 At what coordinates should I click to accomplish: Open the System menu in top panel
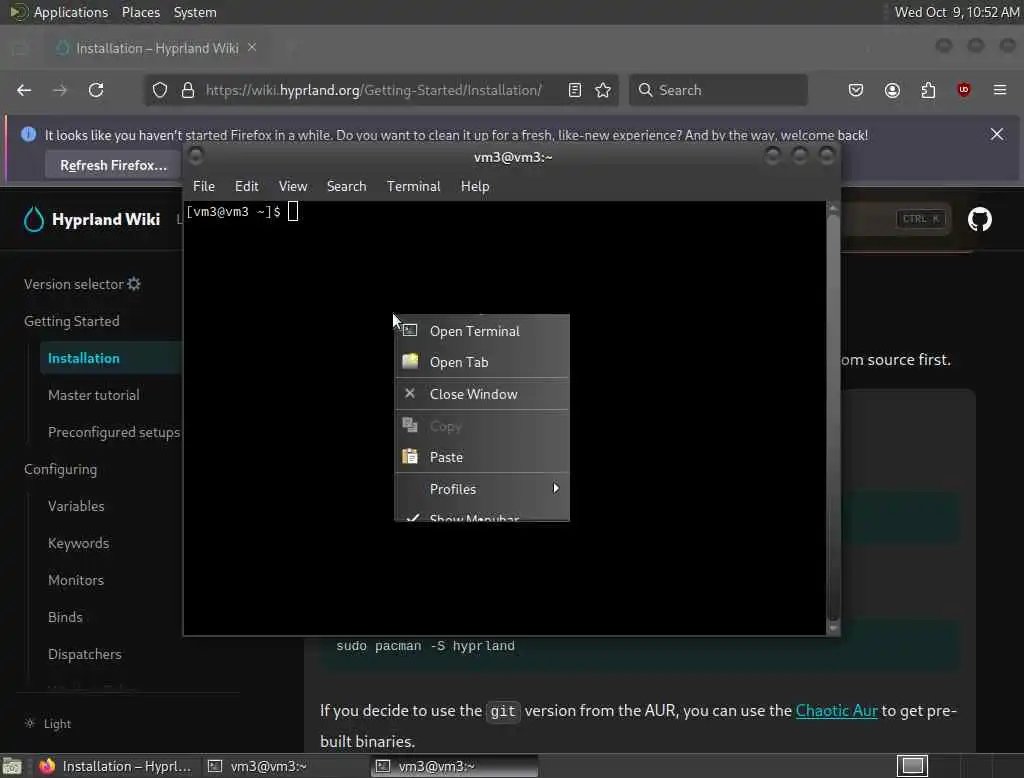coord(195,12)
